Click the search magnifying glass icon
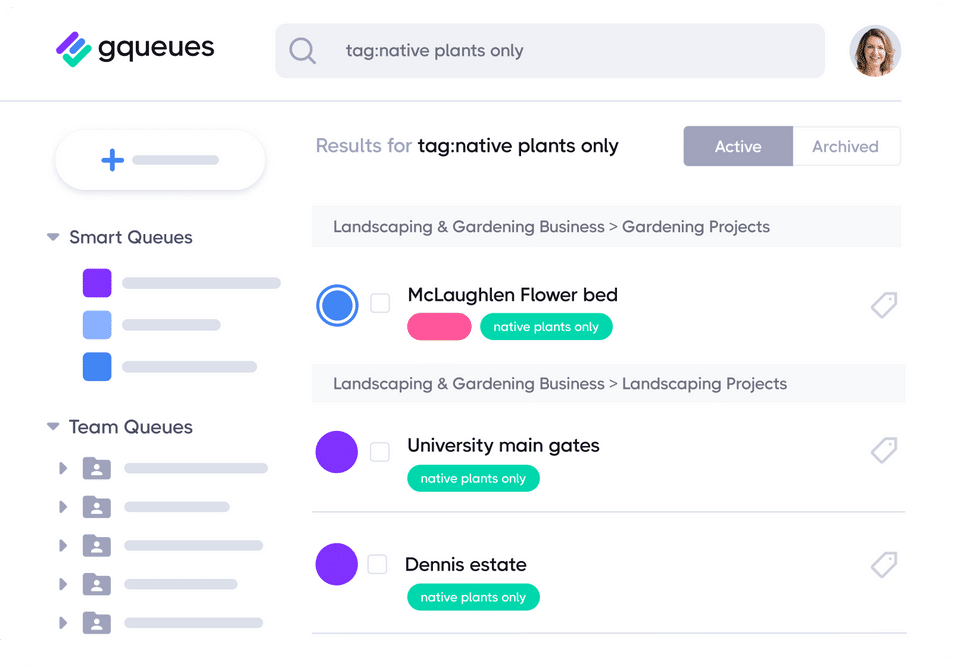The height and width of the screenshot is (667, 960). 302,51
